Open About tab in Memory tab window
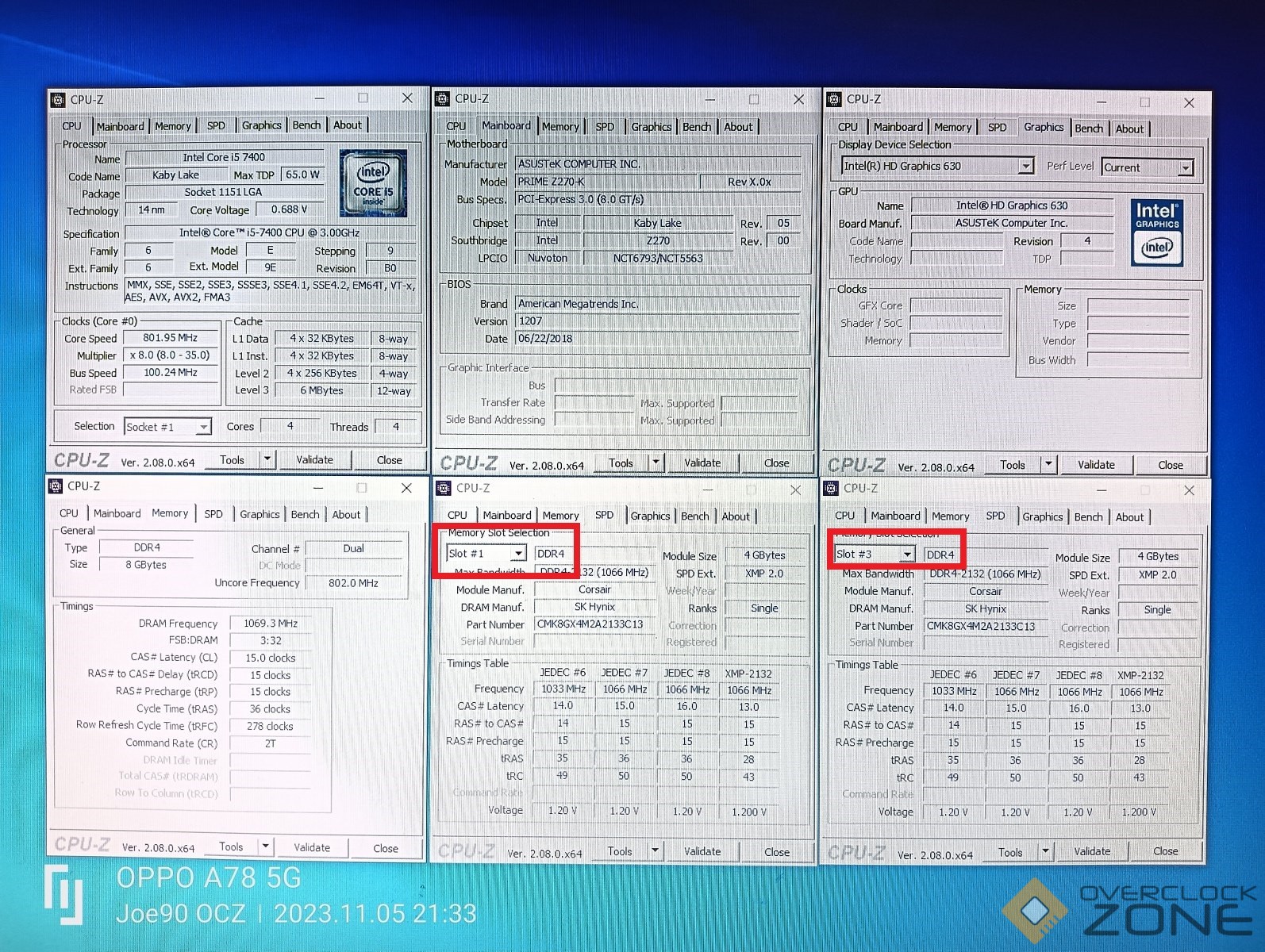 click(346, 515)
